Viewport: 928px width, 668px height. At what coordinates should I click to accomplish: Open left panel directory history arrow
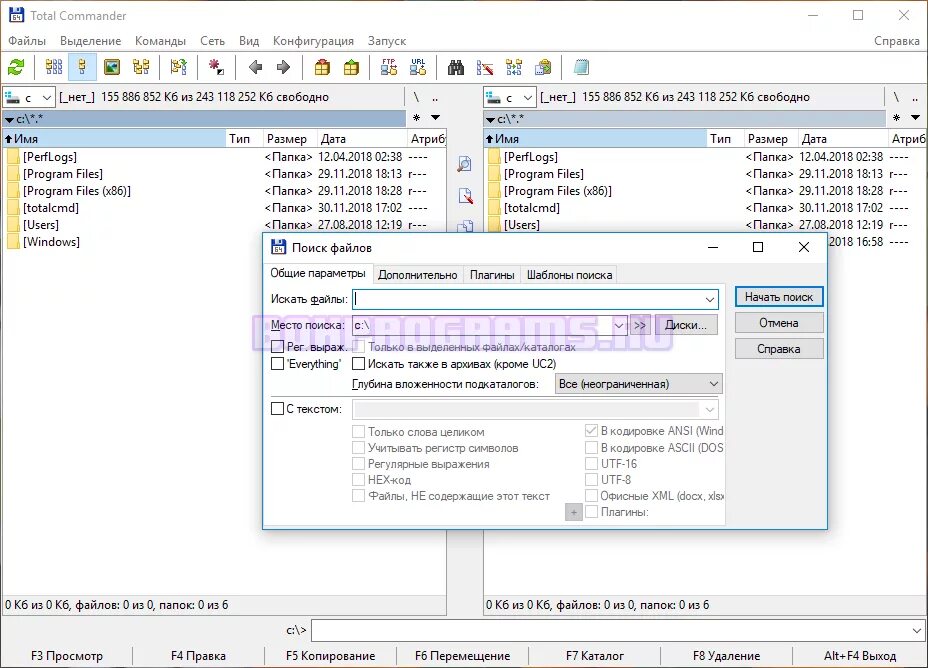(x=436, y=118)
